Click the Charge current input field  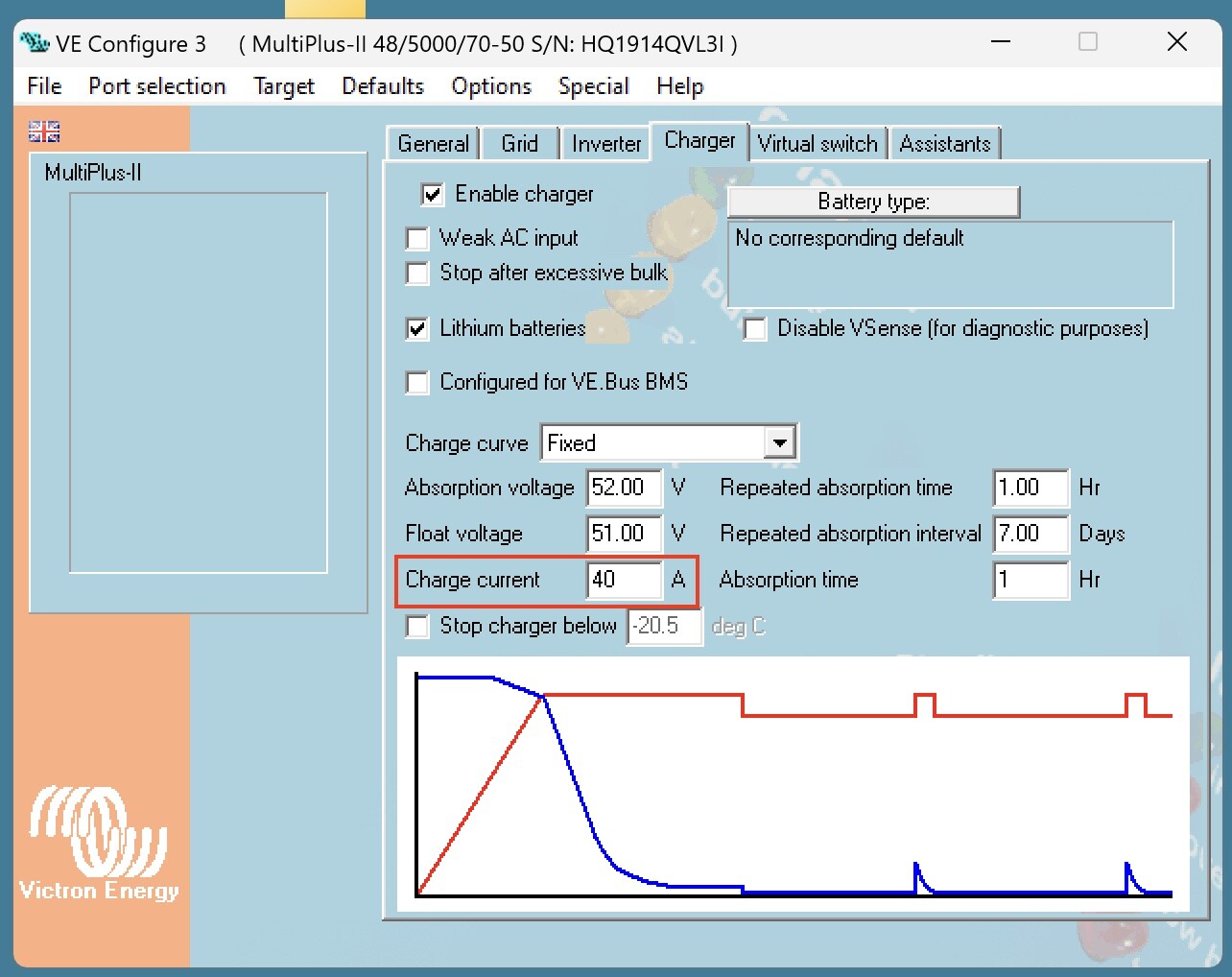click(625, 580)
